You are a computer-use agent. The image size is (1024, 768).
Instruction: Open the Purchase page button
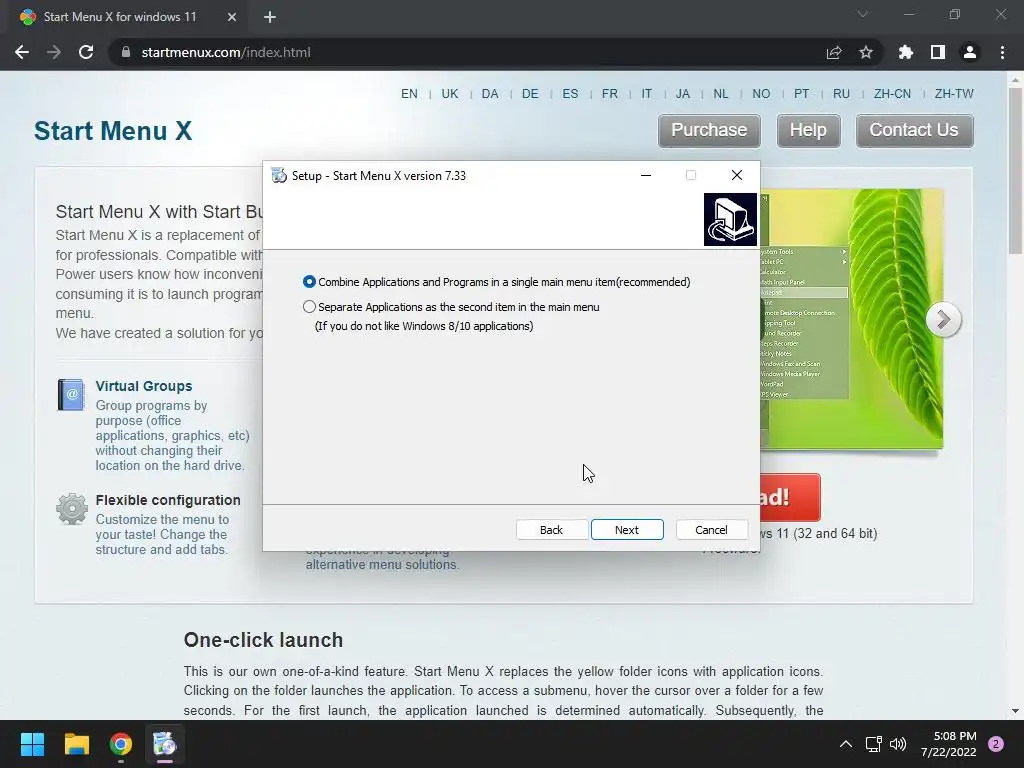tap(709, 131)
